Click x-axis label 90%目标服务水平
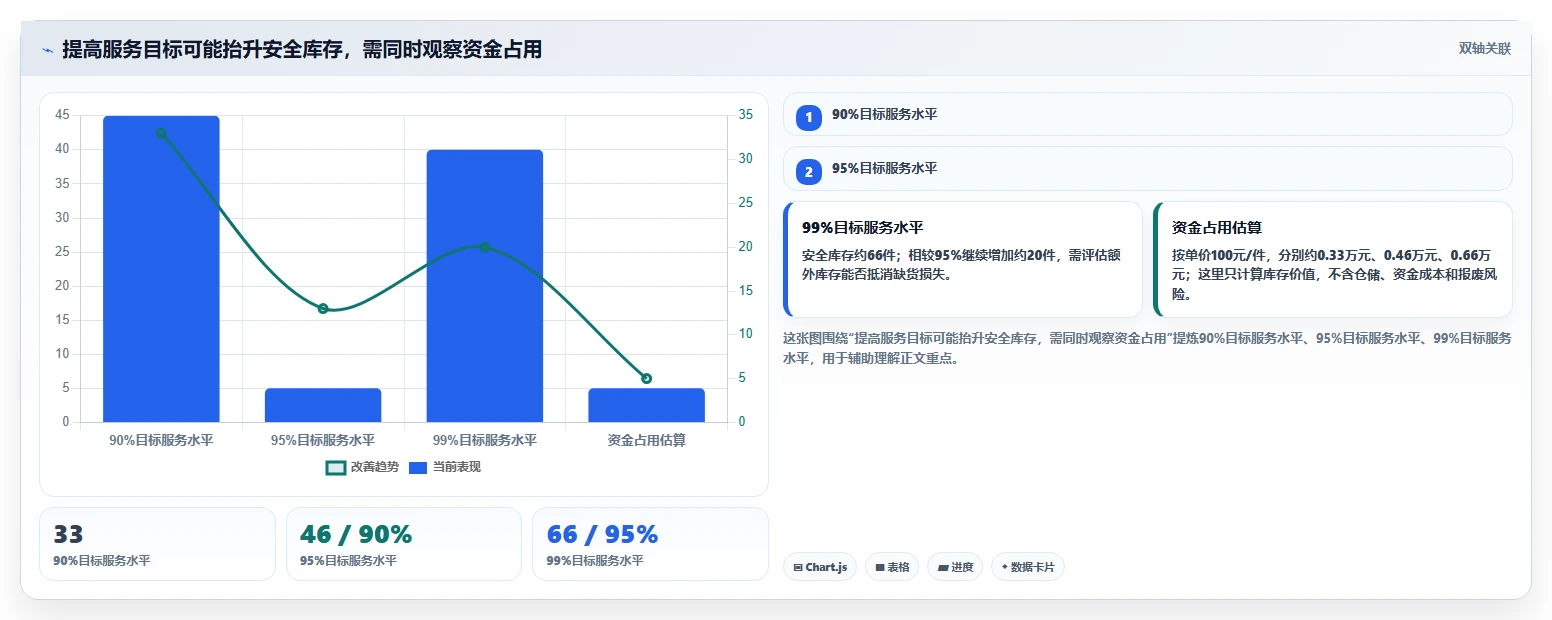Image resolution: width=1552 pixels, height=620 pixels. point(161,440)
